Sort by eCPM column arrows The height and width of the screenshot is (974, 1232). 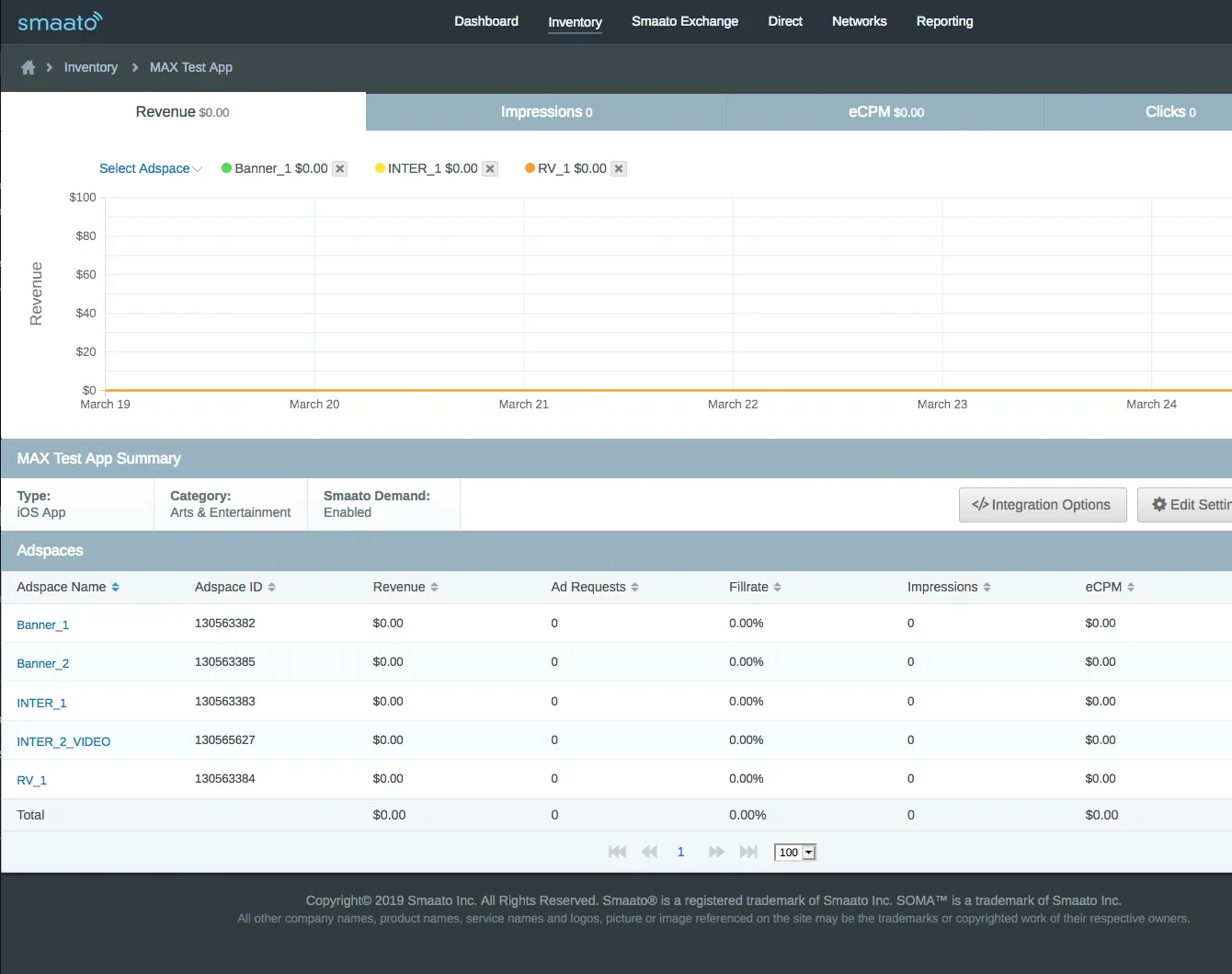pyautogui.click(x=1131, y=587)
